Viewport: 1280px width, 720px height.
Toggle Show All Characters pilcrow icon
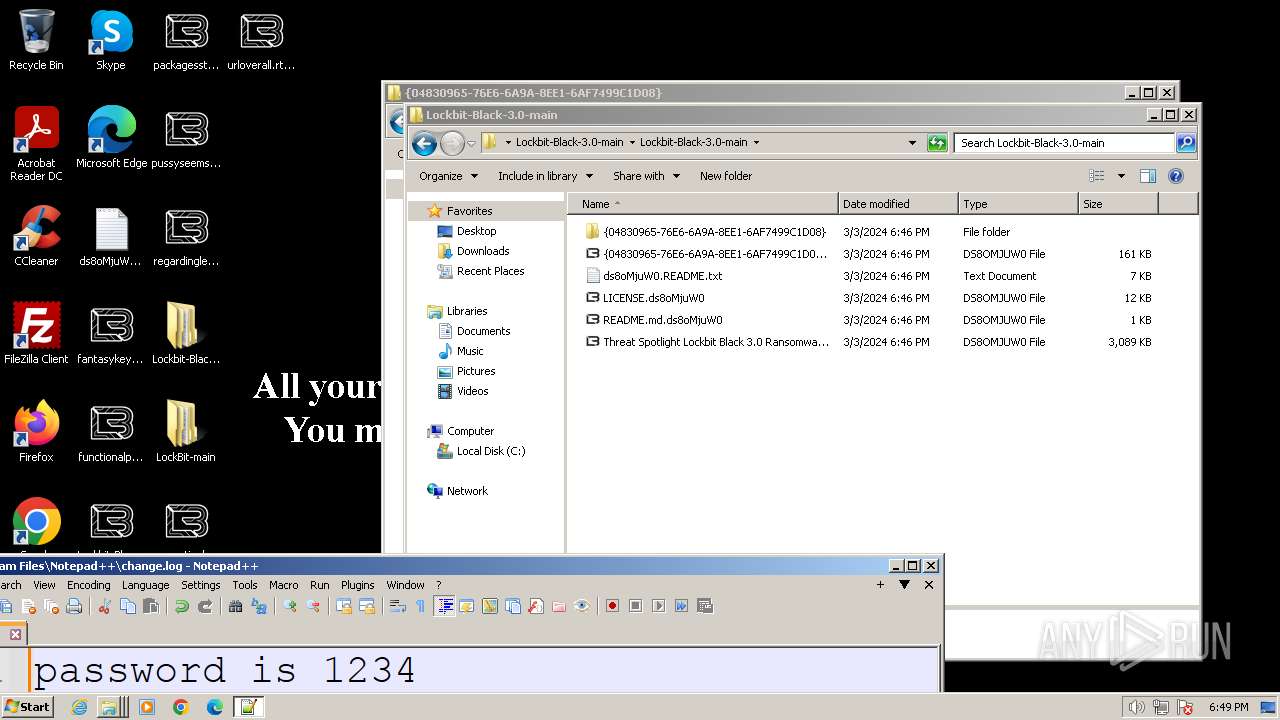coord(420,606)
